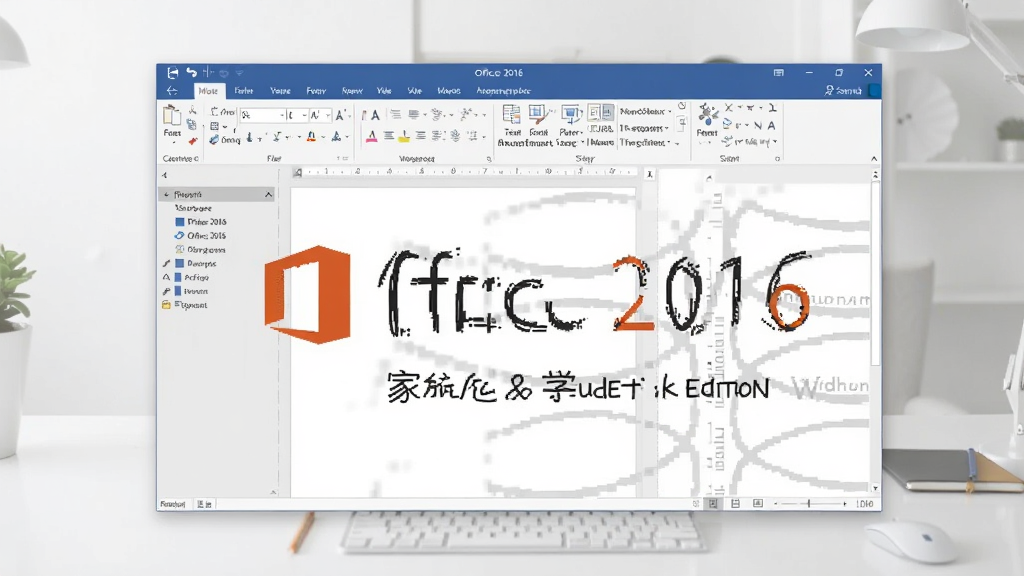This screenshot has width=1024, height=576.
Task: Open the fourth ribbon tab
Action: pos(316,91)
